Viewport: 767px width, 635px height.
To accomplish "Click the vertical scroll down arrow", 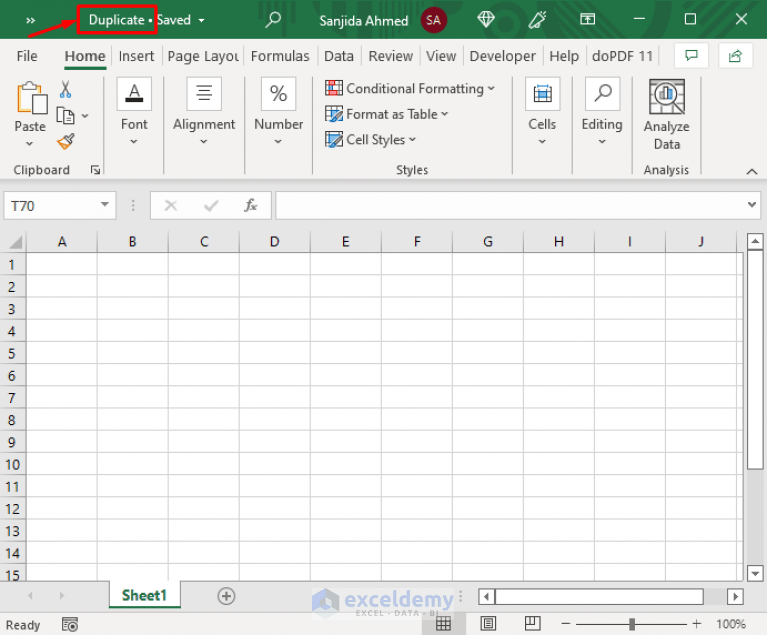I will [755, 573].
